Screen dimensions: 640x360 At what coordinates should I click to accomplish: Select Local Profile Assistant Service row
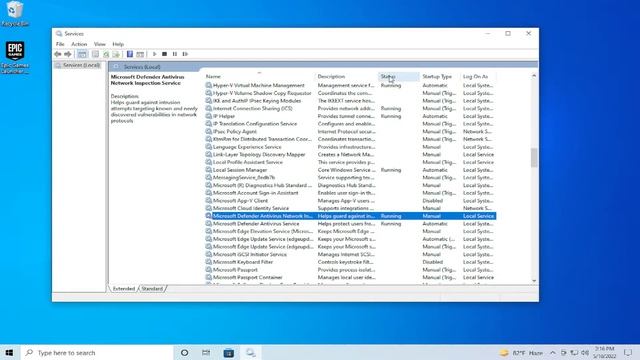pyautogui.click(x=350, y=162)
